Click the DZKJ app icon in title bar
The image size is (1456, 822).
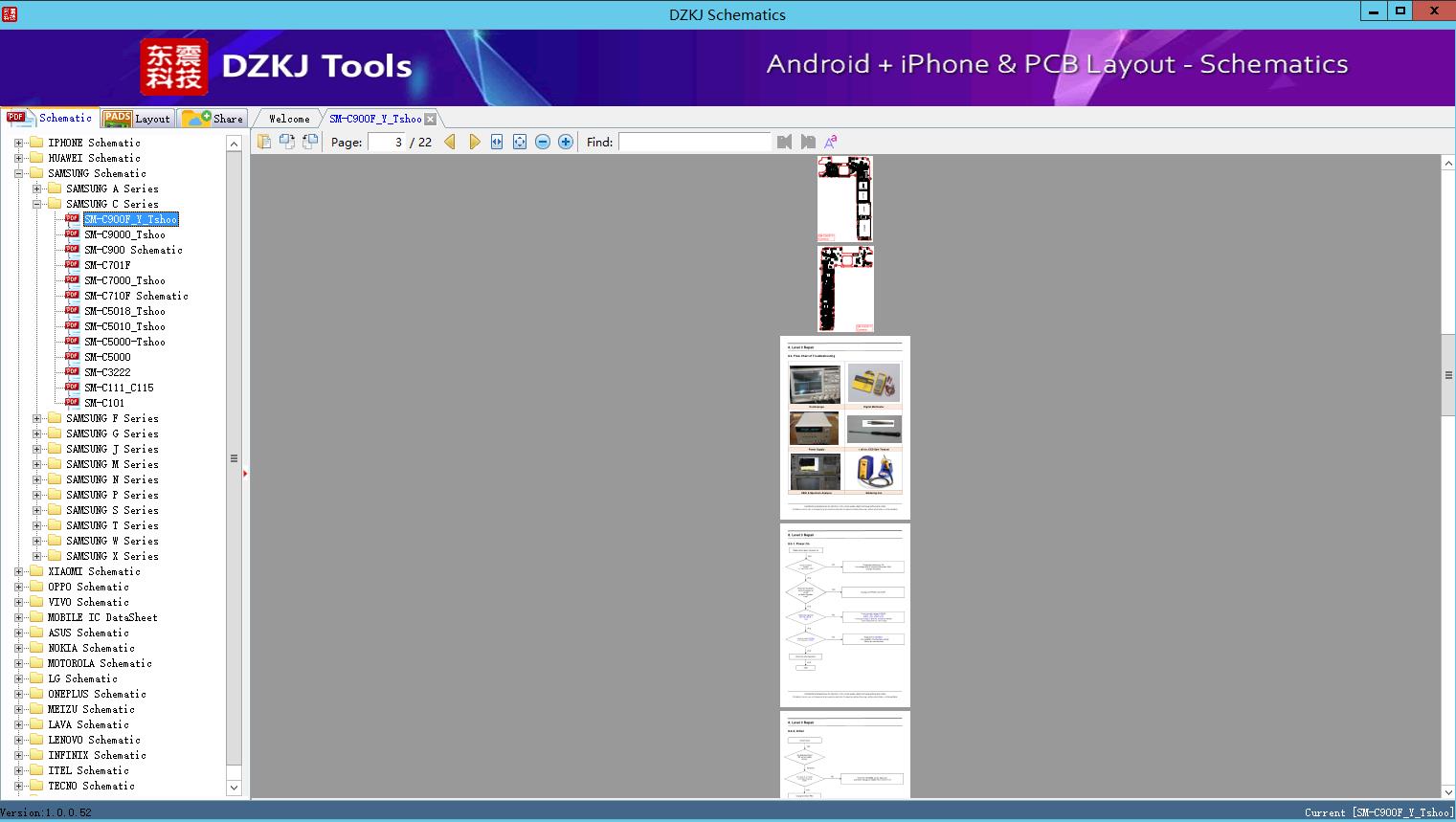tap(10, 13)
